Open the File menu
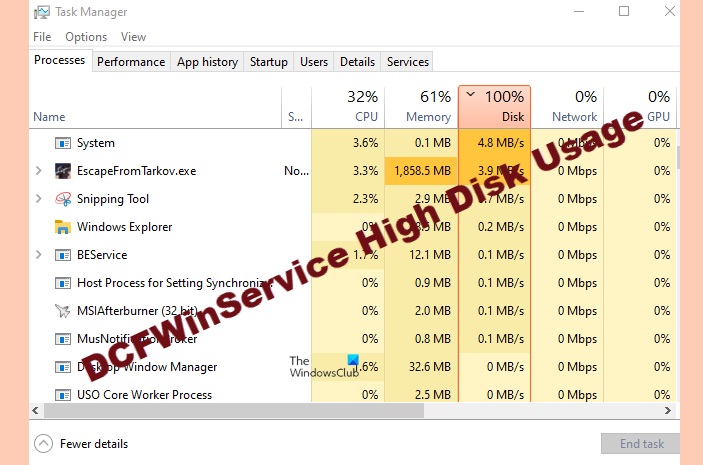Screen dimensions: 703x465 (42, 37)
